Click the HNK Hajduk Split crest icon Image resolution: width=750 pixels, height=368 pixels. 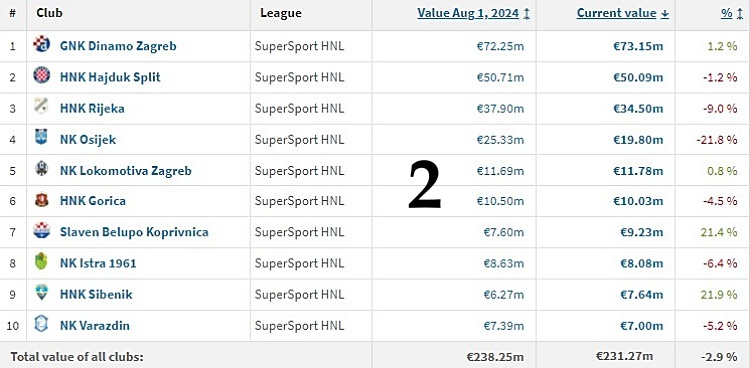42,75
